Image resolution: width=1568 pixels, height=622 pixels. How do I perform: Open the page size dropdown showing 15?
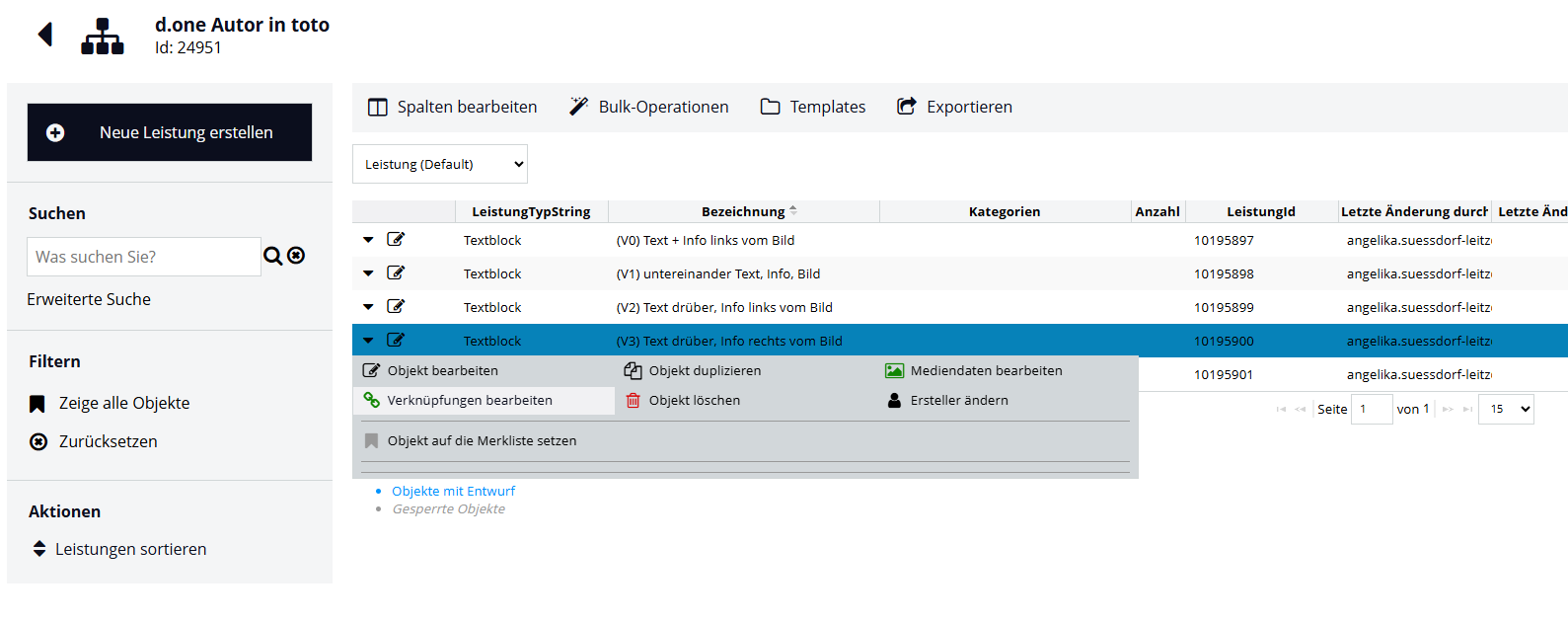[x=1506, y=409]
